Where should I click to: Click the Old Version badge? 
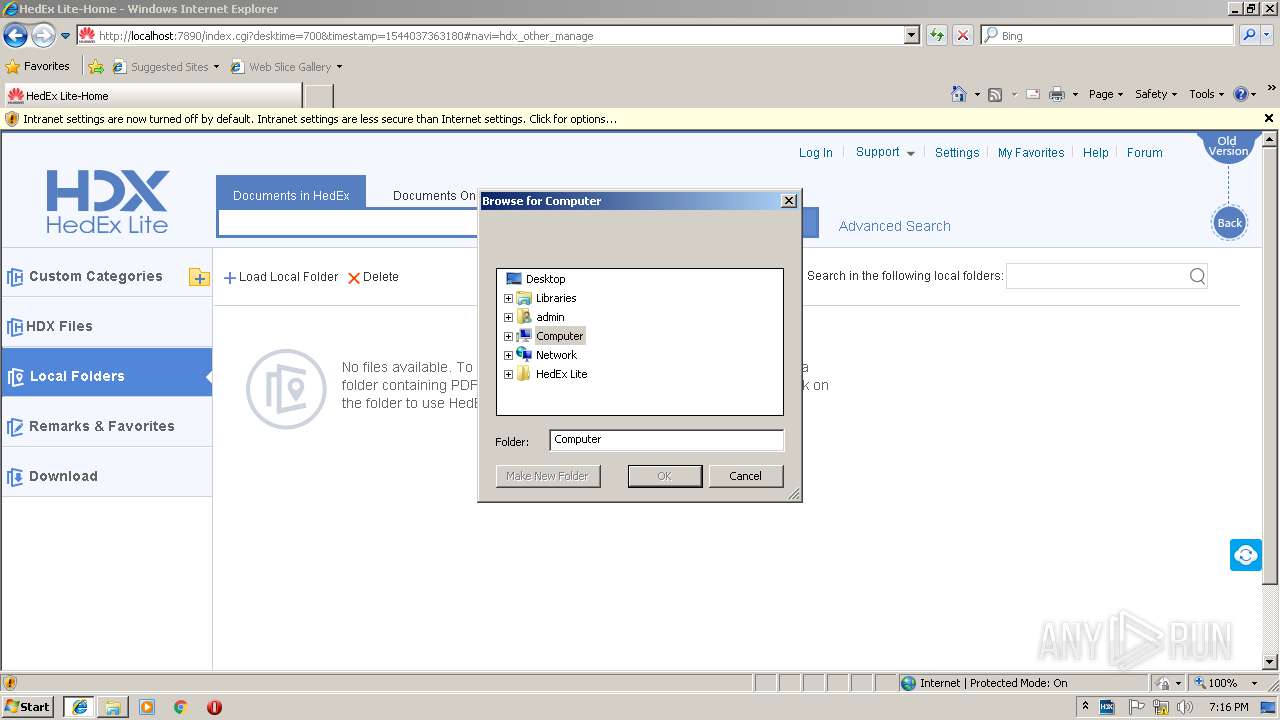click(1227, 146)
